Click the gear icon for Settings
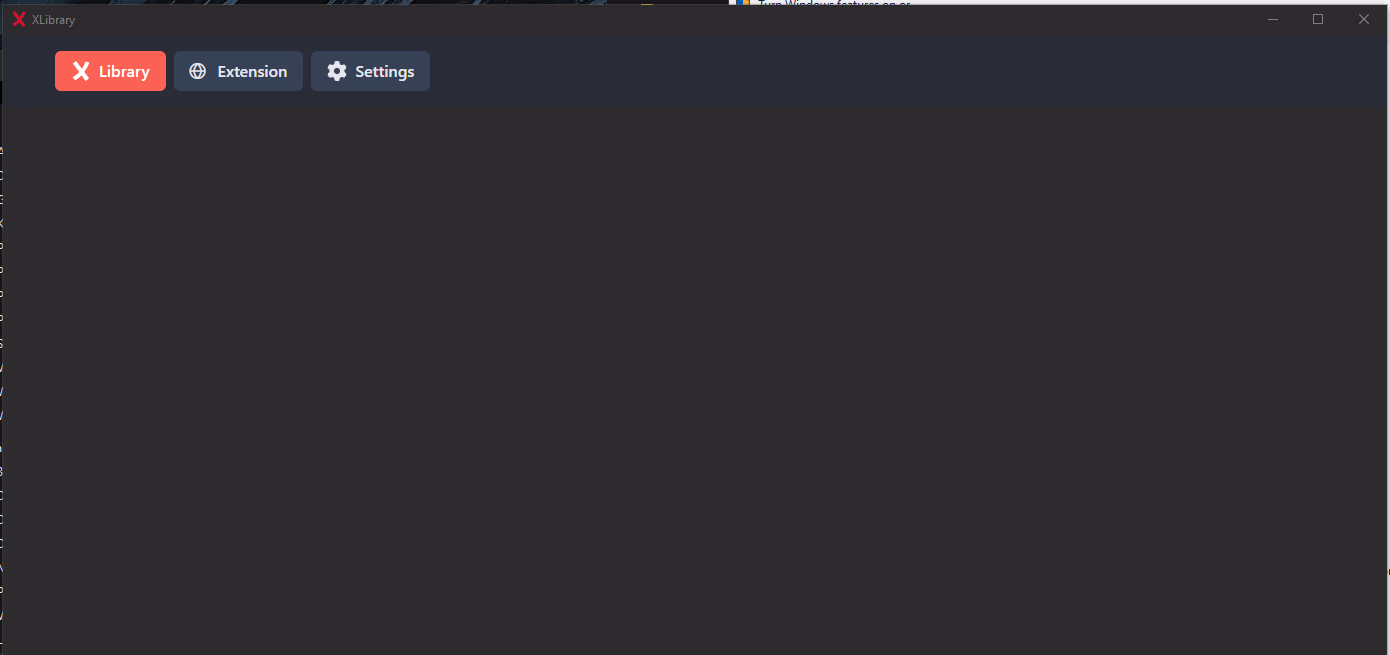This screenshot has height=655, width=1390. point(337,71)
